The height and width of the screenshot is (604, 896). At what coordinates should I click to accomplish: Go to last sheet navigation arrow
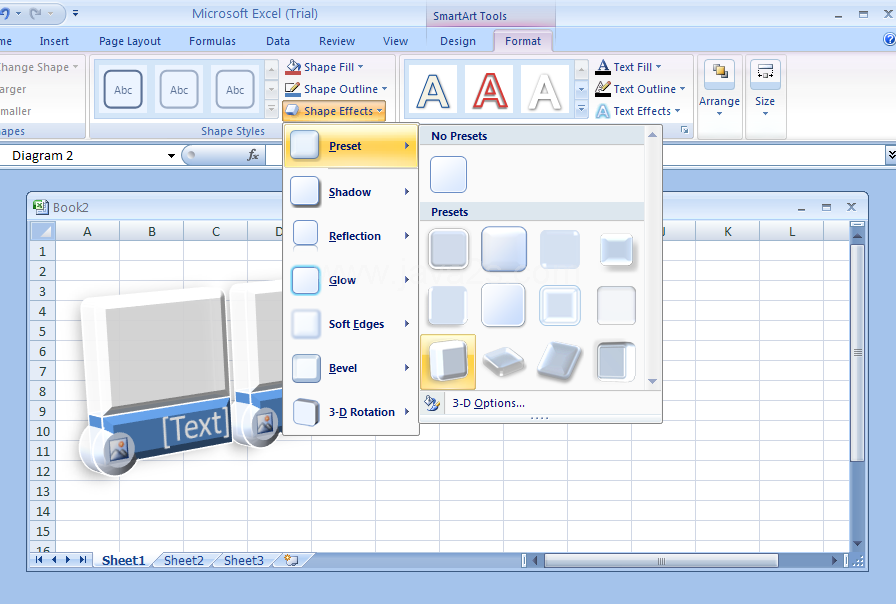pos(83,560)
